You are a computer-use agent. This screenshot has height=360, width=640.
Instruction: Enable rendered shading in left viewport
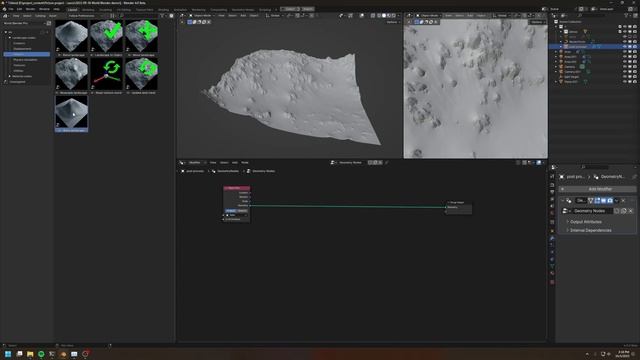393,16
